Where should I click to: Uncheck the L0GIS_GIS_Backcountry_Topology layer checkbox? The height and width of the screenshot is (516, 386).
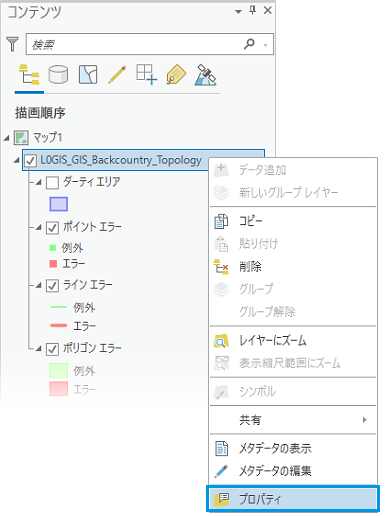coord(30,161)
